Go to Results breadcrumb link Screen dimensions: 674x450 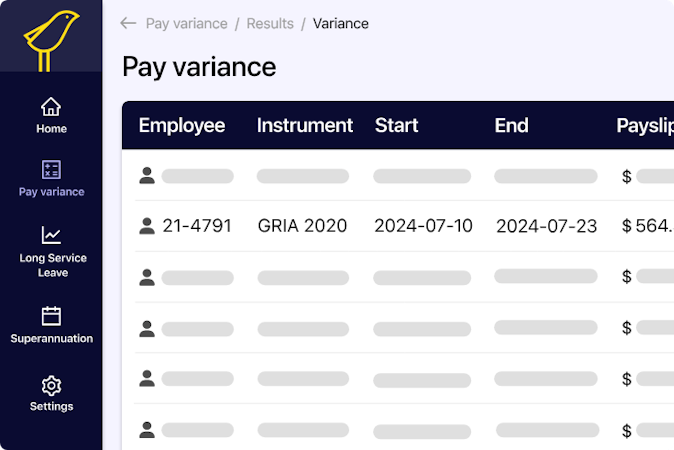270,23
